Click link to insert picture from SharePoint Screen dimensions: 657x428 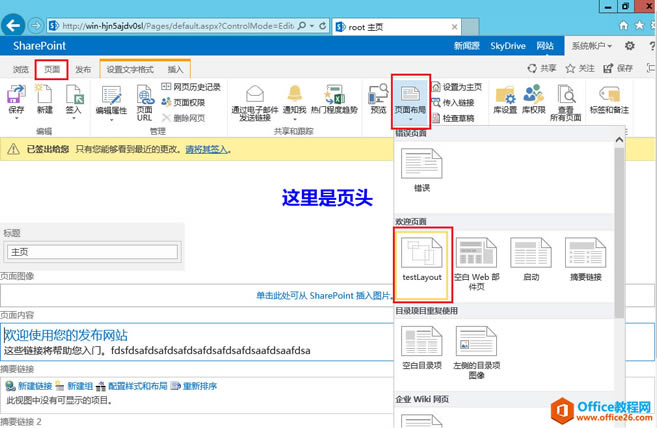pyautogui.click(x=324, y=296)
